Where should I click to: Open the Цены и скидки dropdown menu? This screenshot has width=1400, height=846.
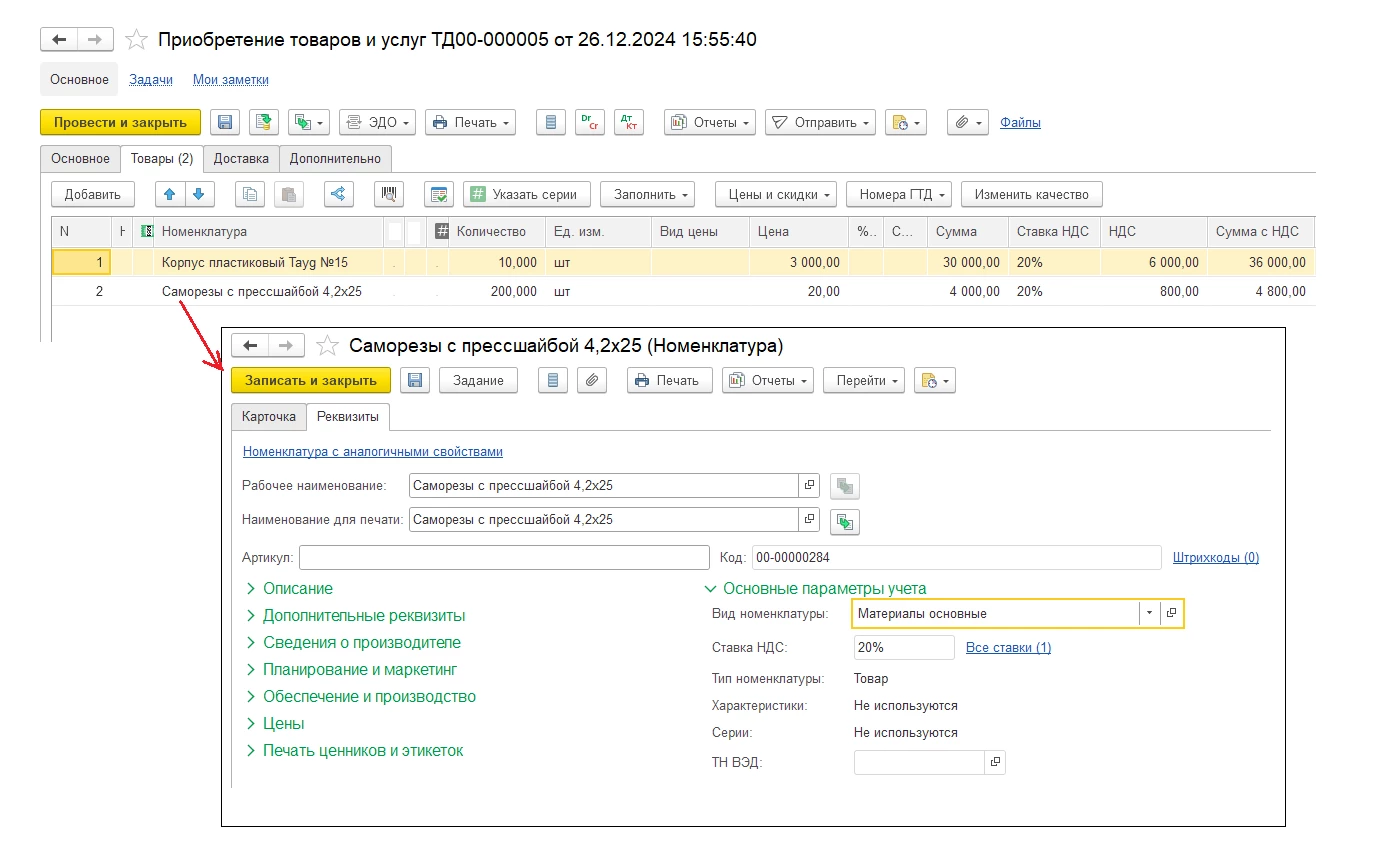pos(776,194)
